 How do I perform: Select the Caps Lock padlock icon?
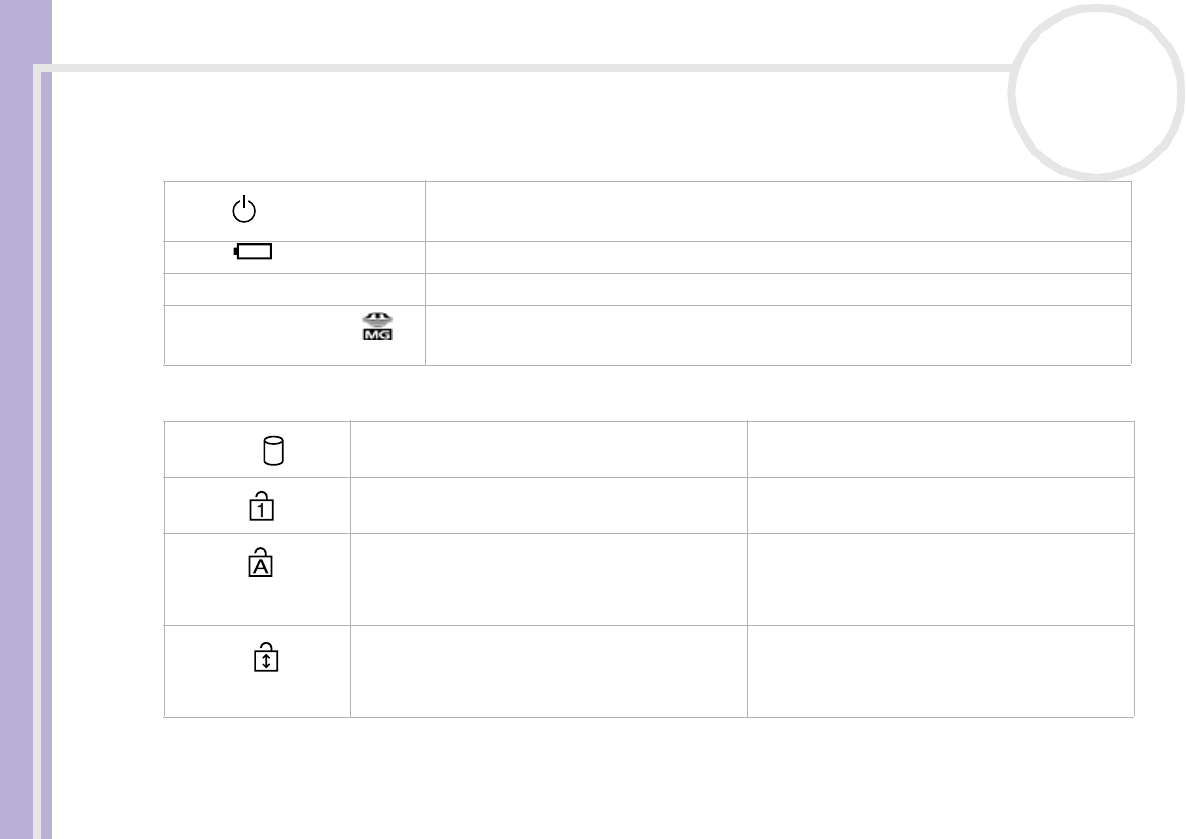pos(260,562)
